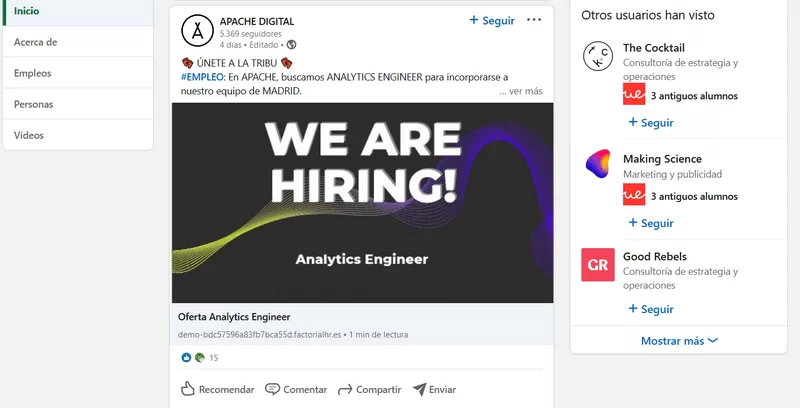Follow The Cocktail with Seguir
The width and height of the screenshot is (800, 408).
pos(651,122)
